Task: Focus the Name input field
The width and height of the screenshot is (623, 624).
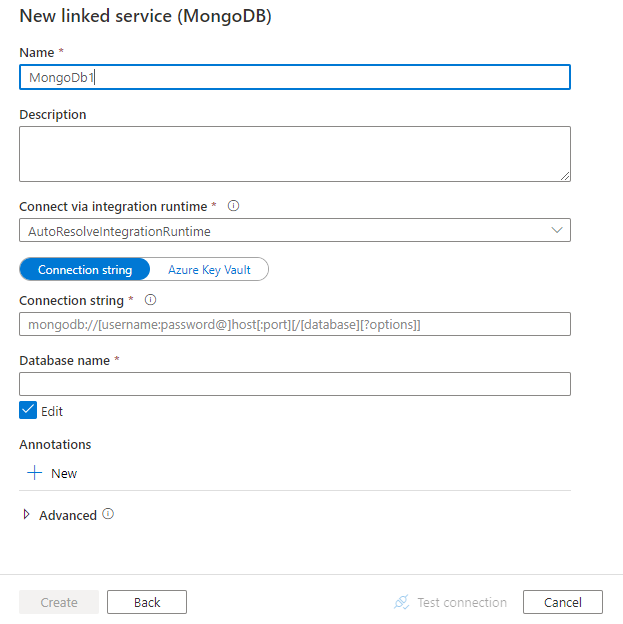Action: coord(294,78)
